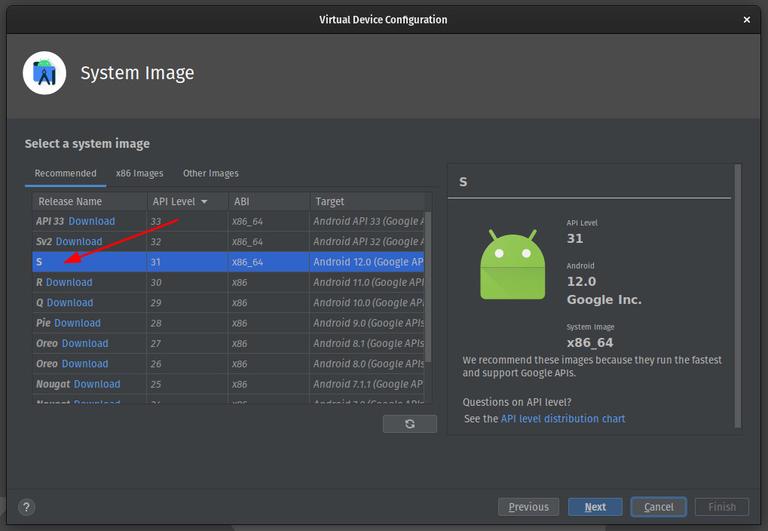Click the x86_64 ABI cell in S row

point(269,262)
